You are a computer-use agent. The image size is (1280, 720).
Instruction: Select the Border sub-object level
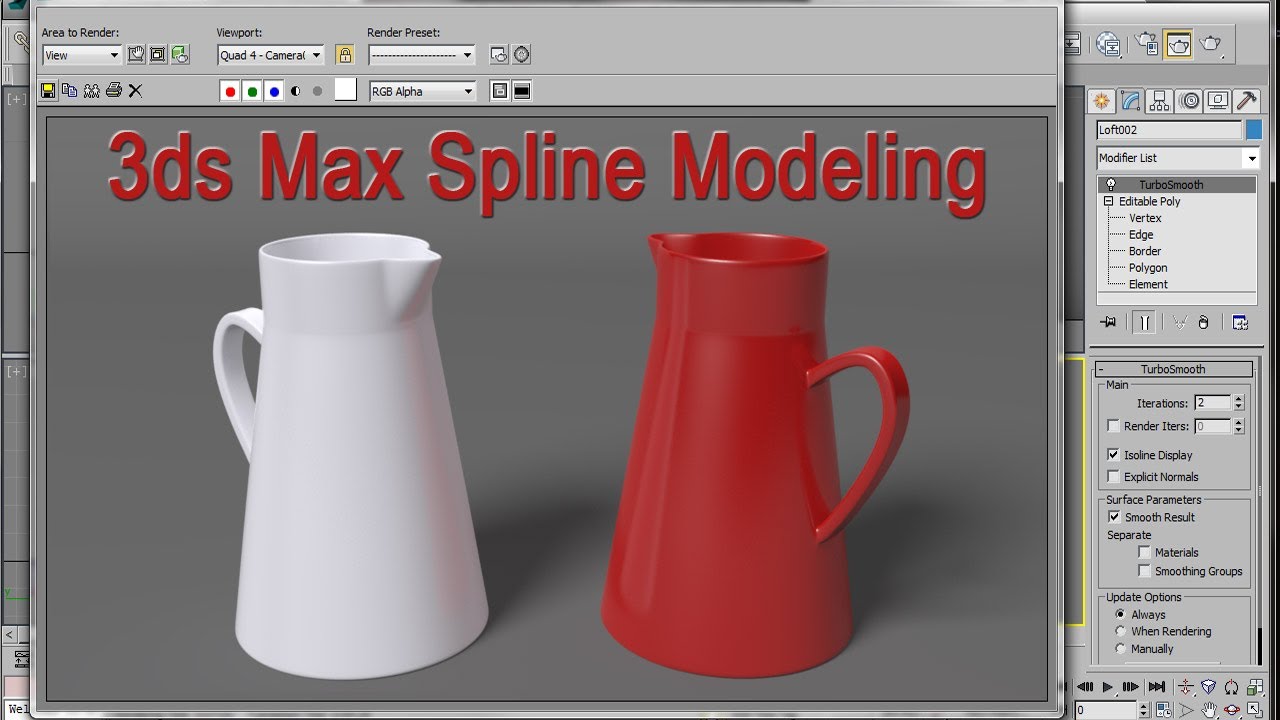1145,251
